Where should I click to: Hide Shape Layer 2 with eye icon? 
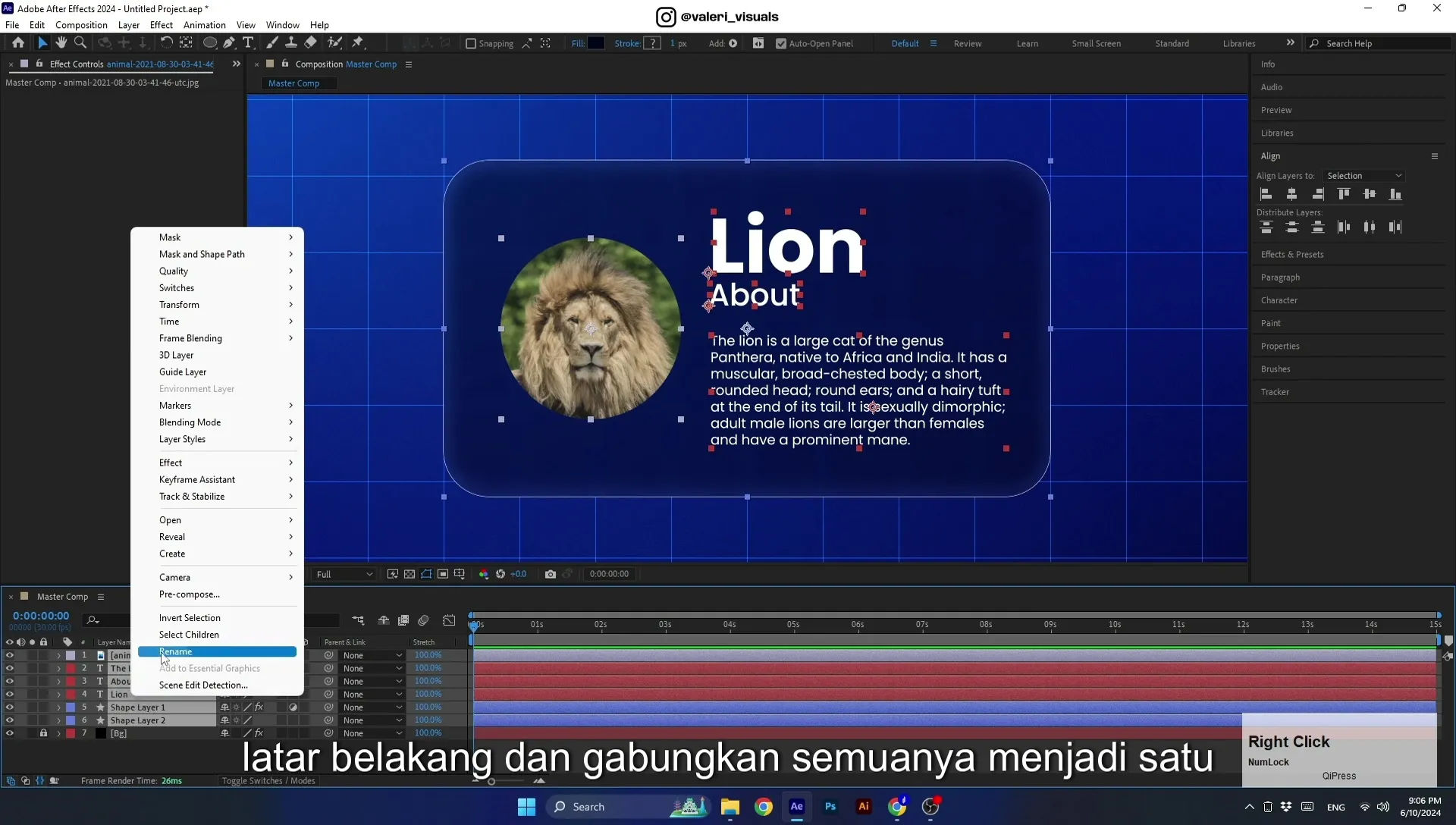point(9,720)
